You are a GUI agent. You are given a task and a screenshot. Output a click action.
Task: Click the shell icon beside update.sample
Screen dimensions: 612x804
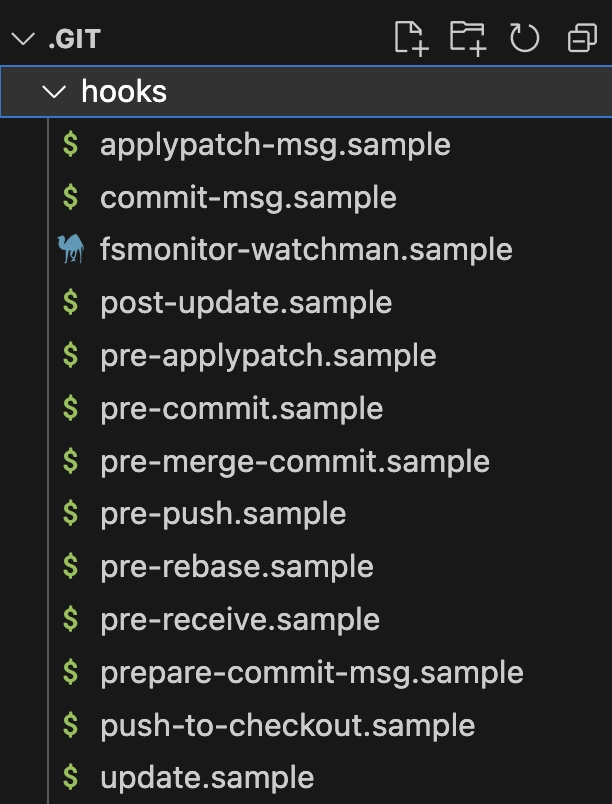[x=71, y=777]
